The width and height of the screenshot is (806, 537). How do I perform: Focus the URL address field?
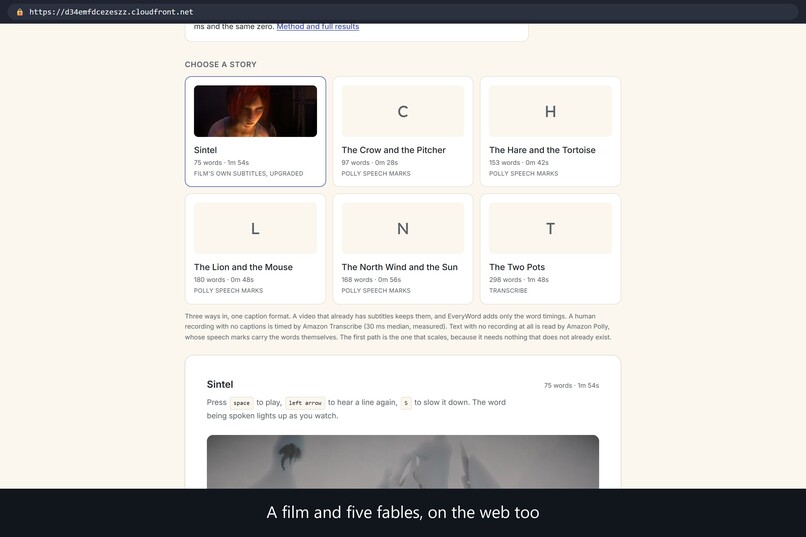coord(402,12)
